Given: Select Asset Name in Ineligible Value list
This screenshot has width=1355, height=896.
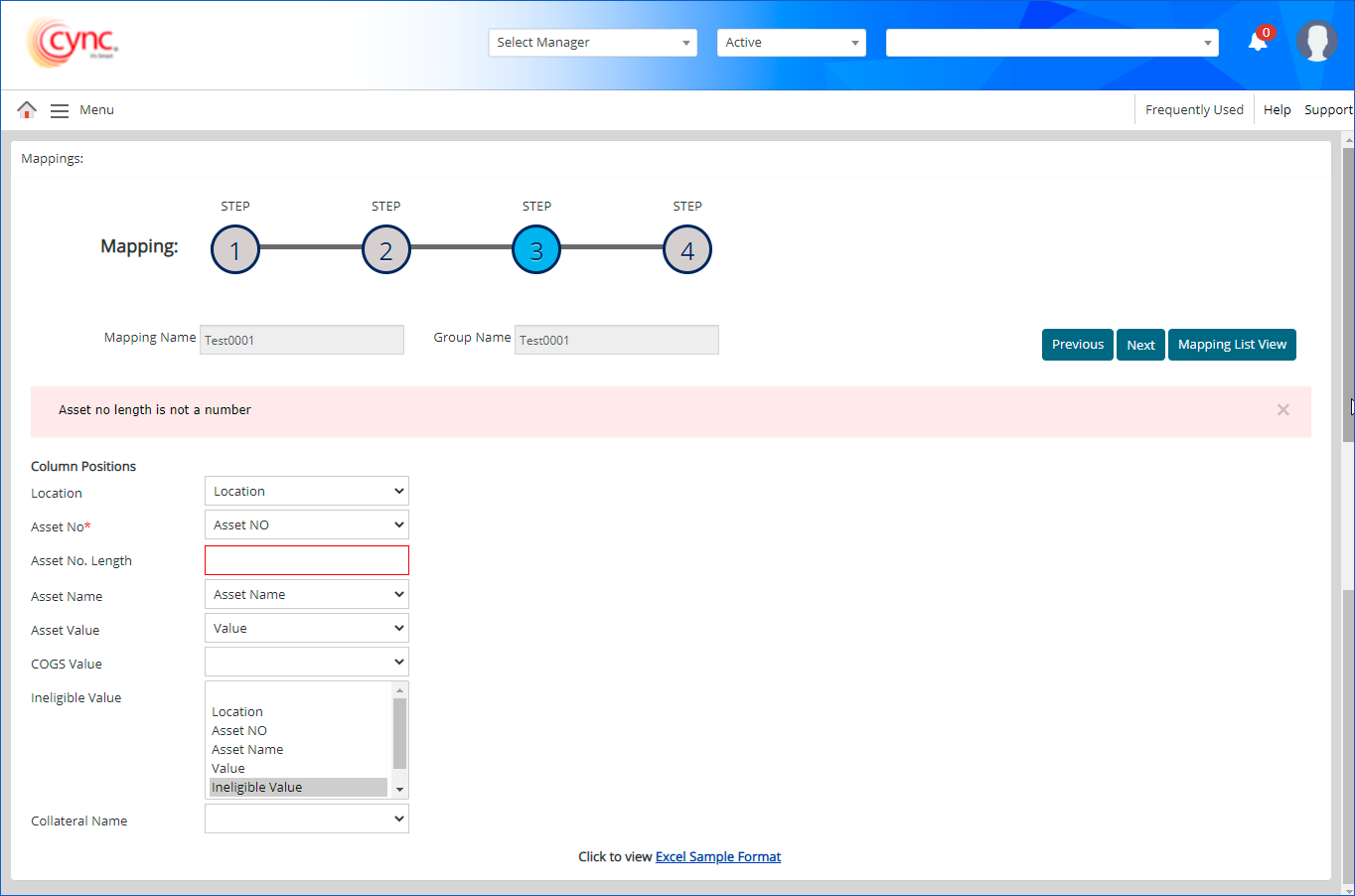Looking at the screenshot, I should click(x=247, y=750).
